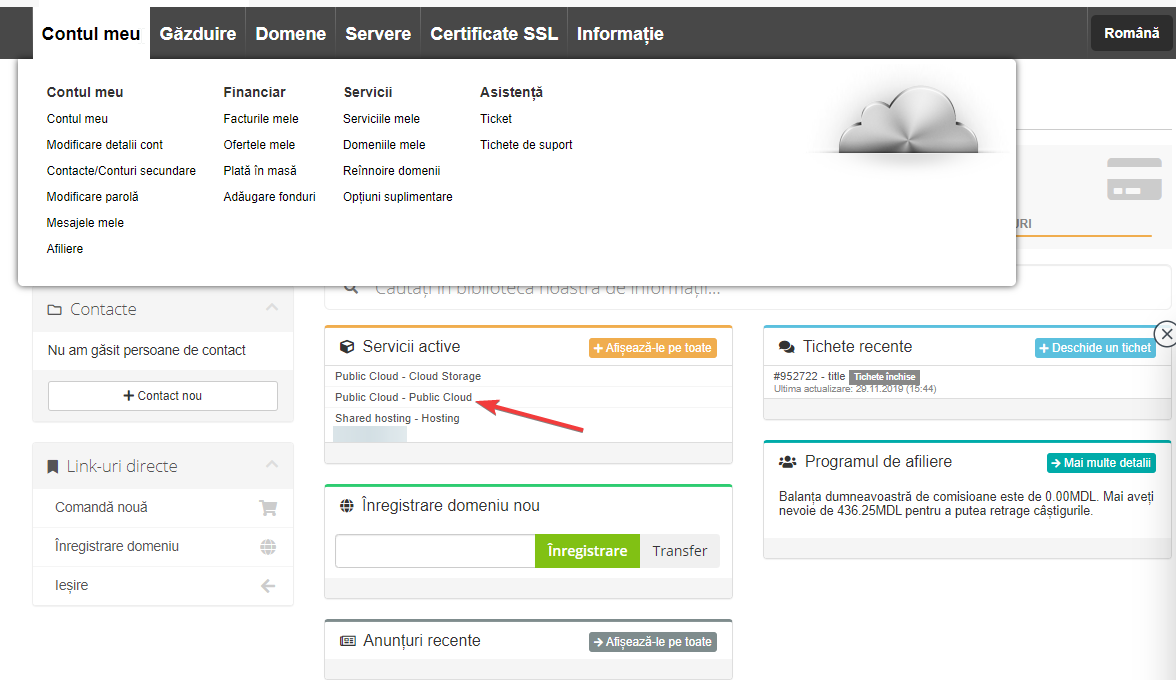Click the domain name input field

[x=435, y=551]
